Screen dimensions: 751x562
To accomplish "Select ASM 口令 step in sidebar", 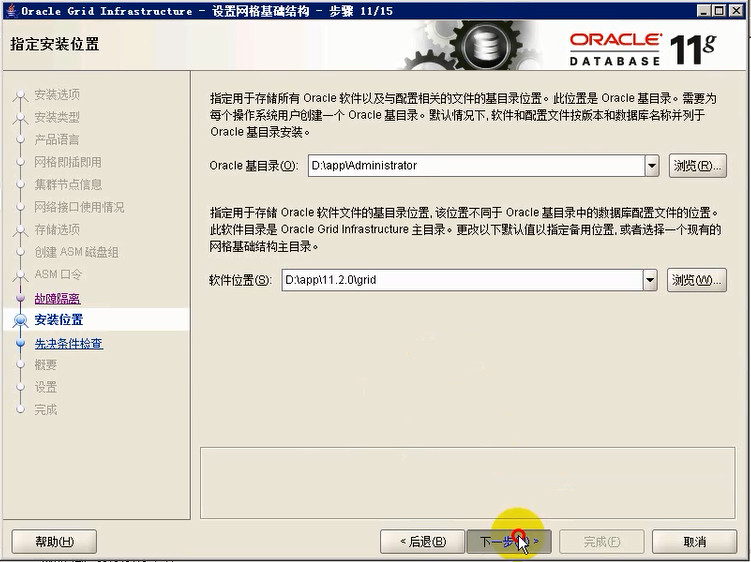I will click(x=58, y=275).
